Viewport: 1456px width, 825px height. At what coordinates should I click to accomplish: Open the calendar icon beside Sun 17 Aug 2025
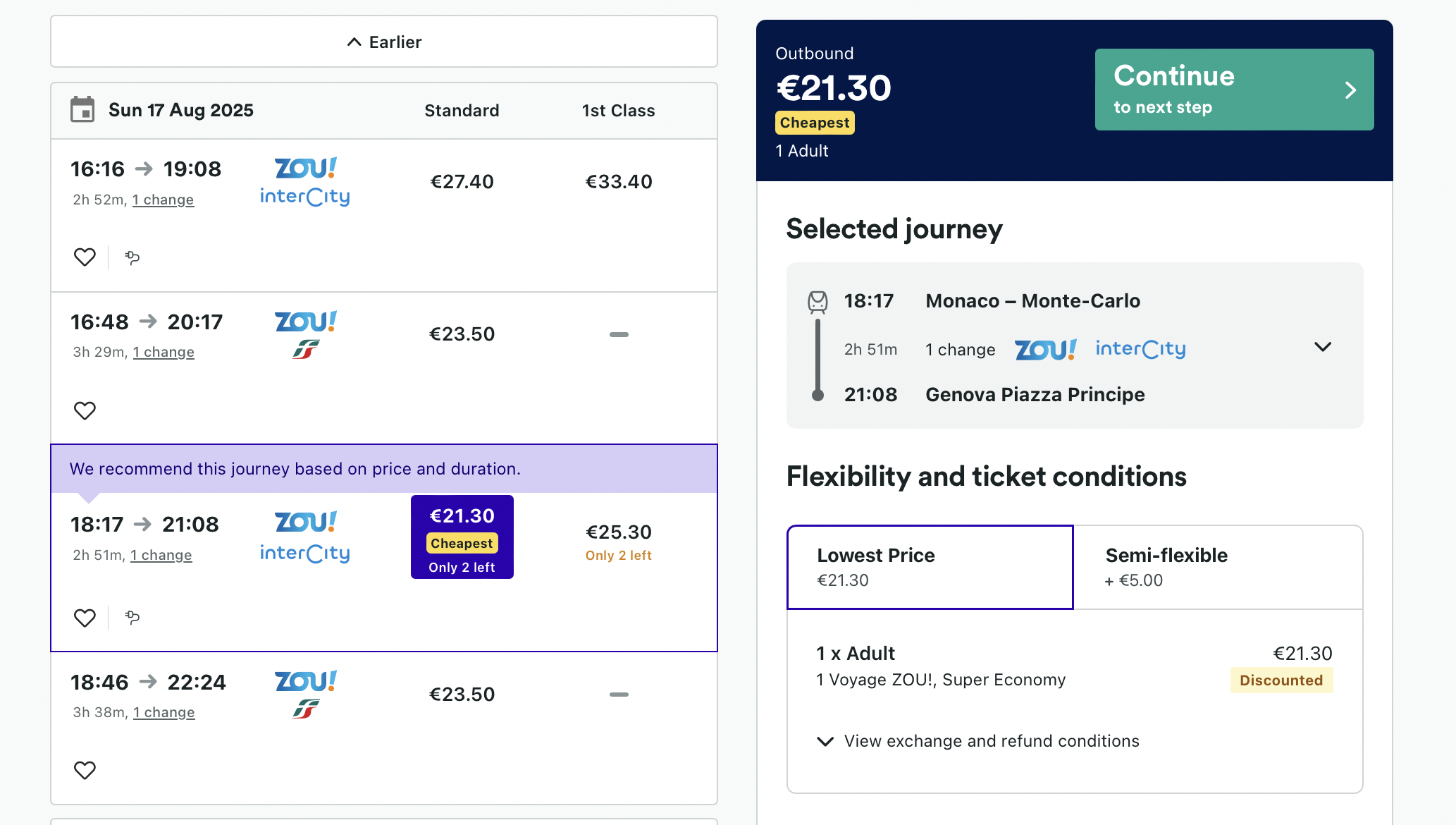(x=82, y=110)
